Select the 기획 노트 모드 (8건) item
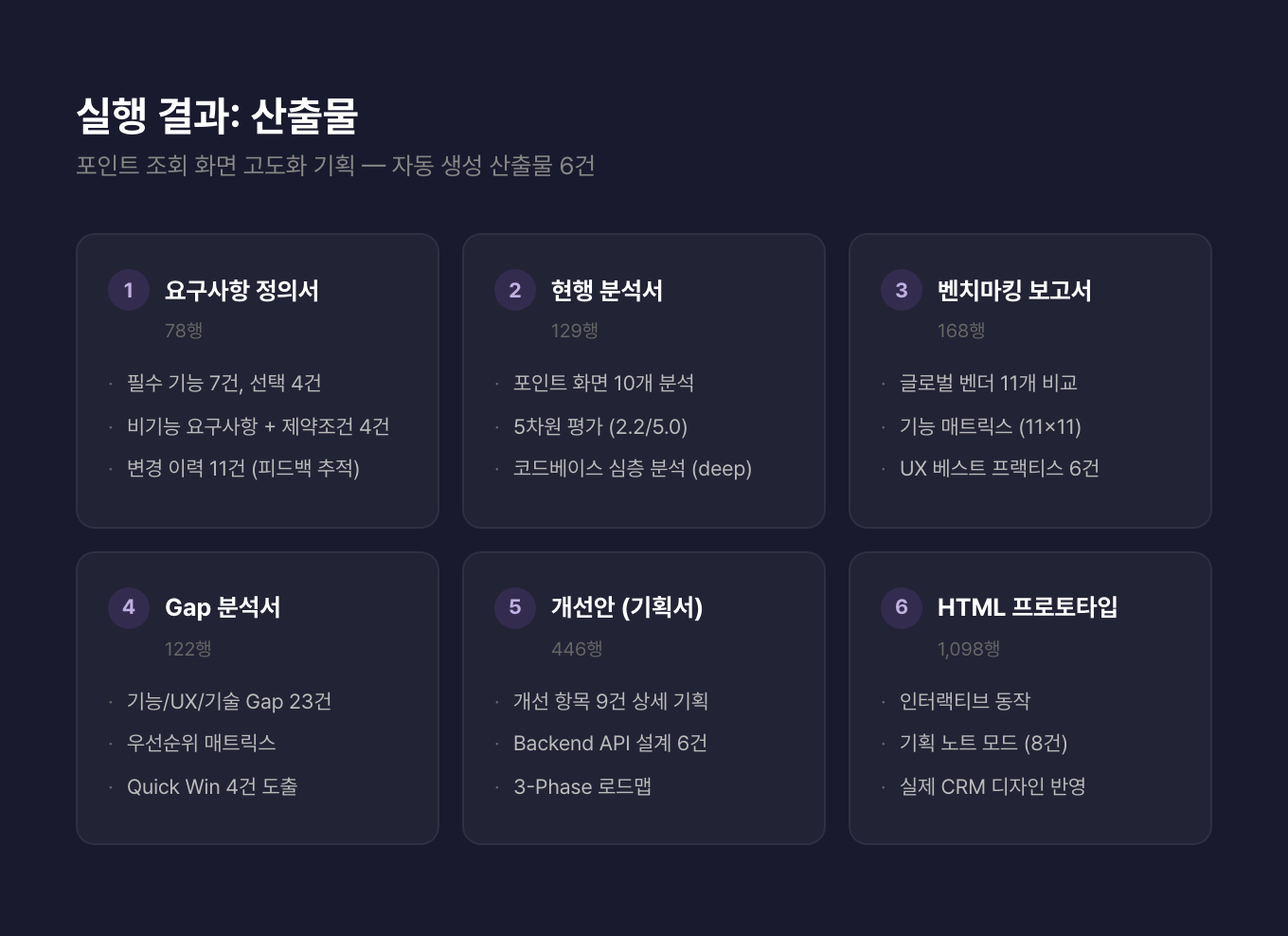This screenshot has height=936, width=1288. tap(983, 744)
